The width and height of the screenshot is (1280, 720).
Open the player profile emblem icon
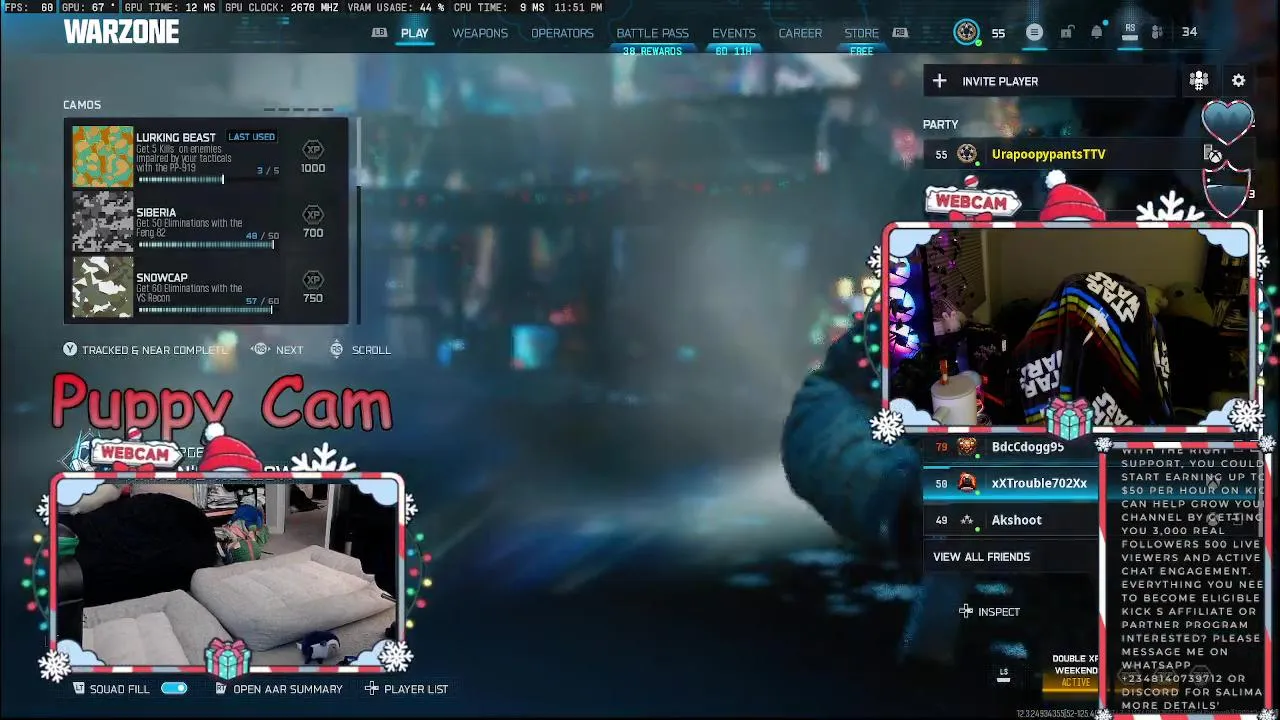(966, 32)
